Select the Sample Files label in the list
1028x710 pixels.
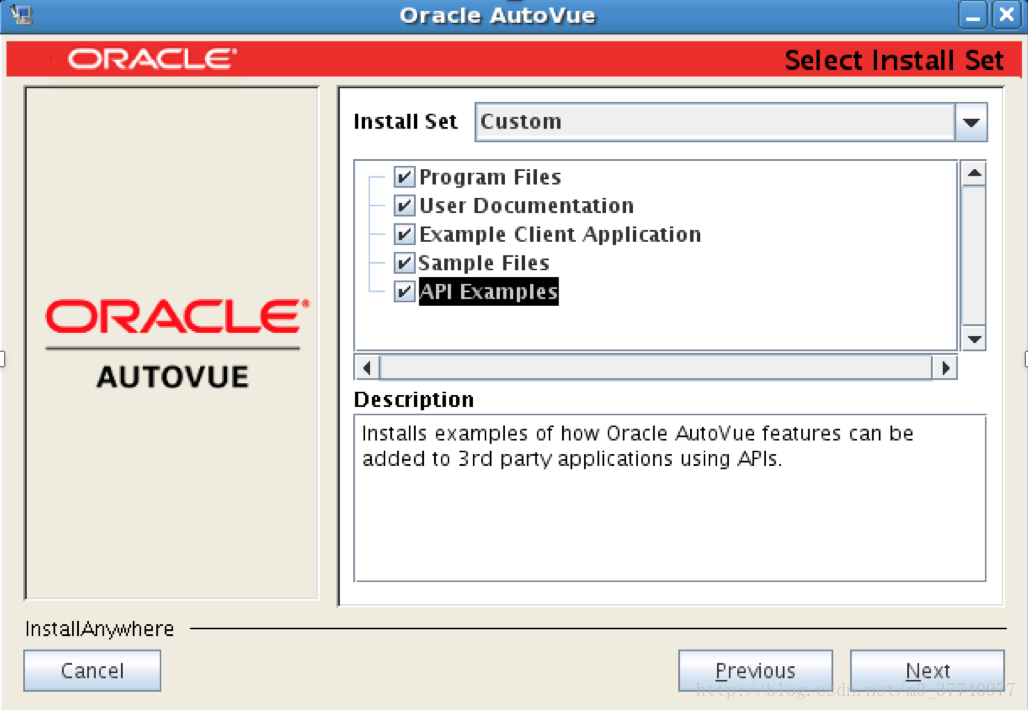click(x=484, y=262)
